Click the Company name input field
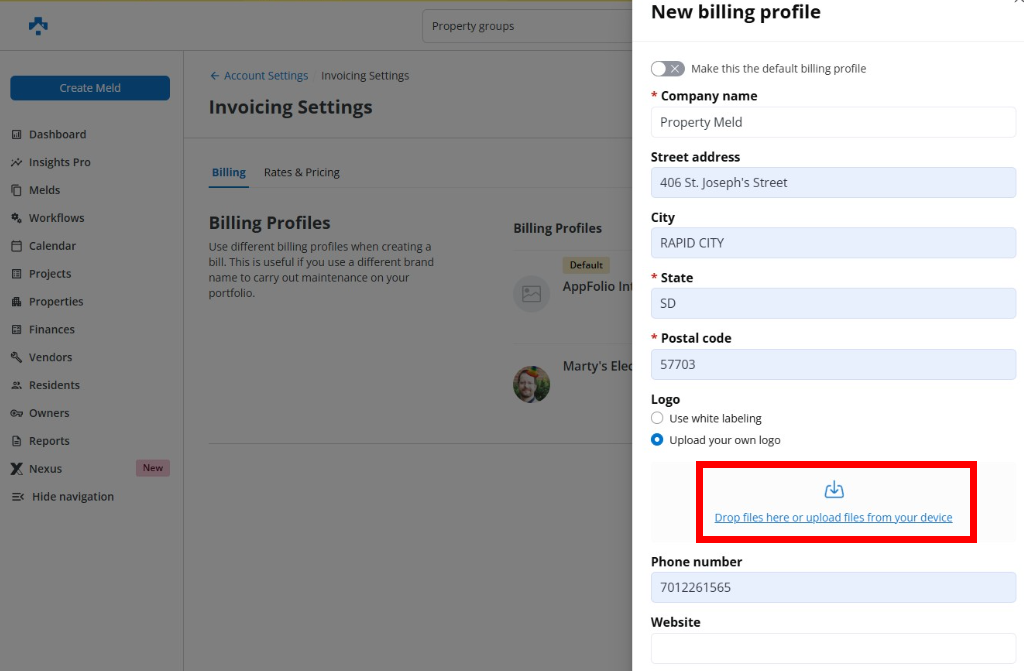This screenshot has height=671, width=1024. [833, 122]
